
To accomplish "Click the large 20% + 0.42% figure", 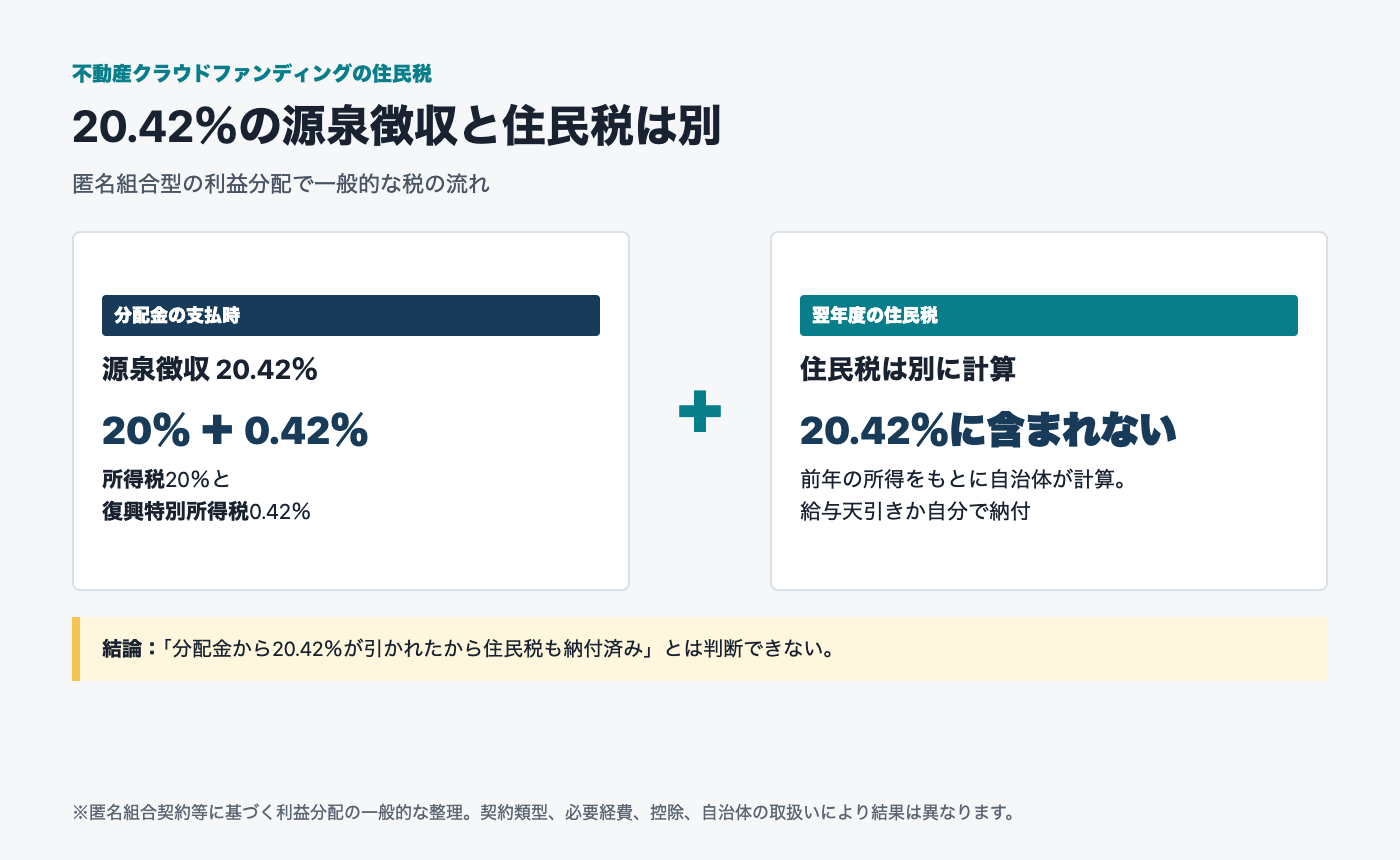I will pyautogui.click(x=235, y=430).
